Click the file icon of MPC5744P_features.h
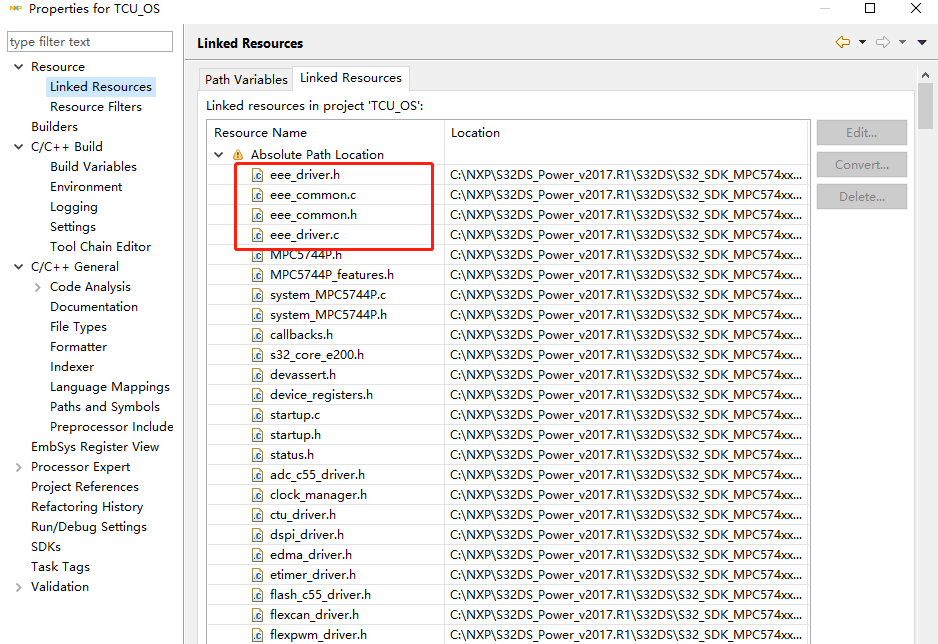Image resolution: width=938 pixels, height=644 pixels. coord(257,275)
